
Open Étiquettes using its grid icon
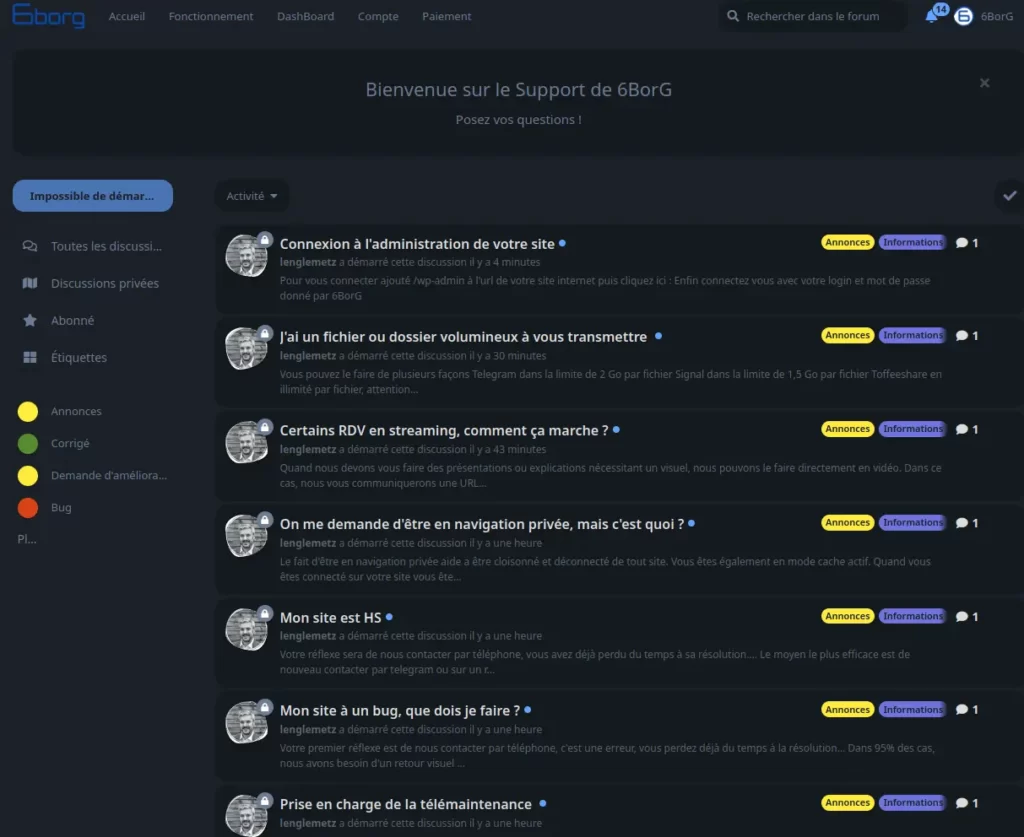coord(28,357)
